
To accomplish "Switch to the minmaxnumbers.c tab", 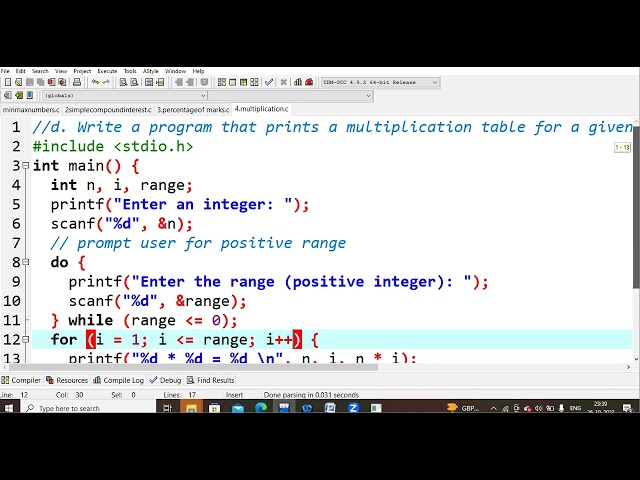I will (x=31, y=110).
